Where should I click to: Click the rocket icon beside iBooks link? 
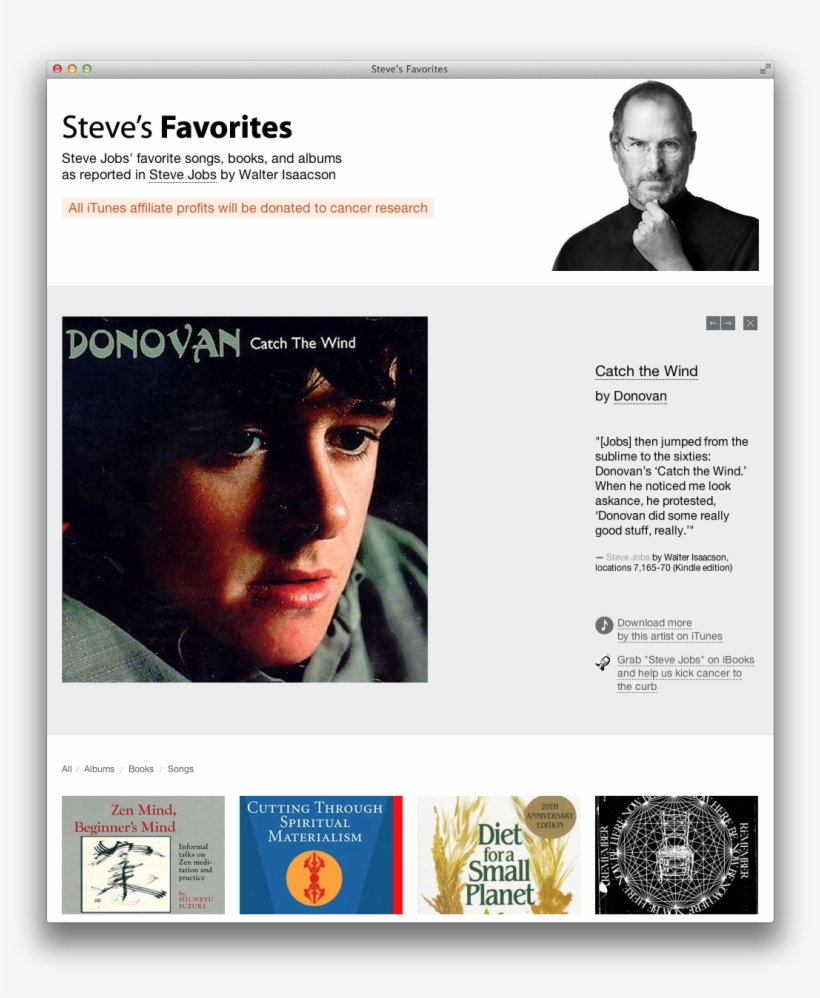coord(603,663)
